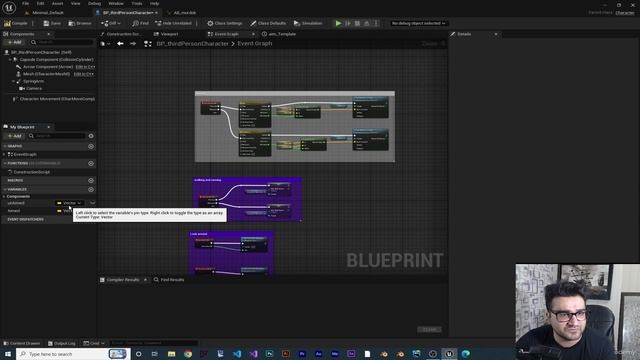Click the Stop simulation button
Viewport: 640px width, 360px height.
click(x=357, y=23)
